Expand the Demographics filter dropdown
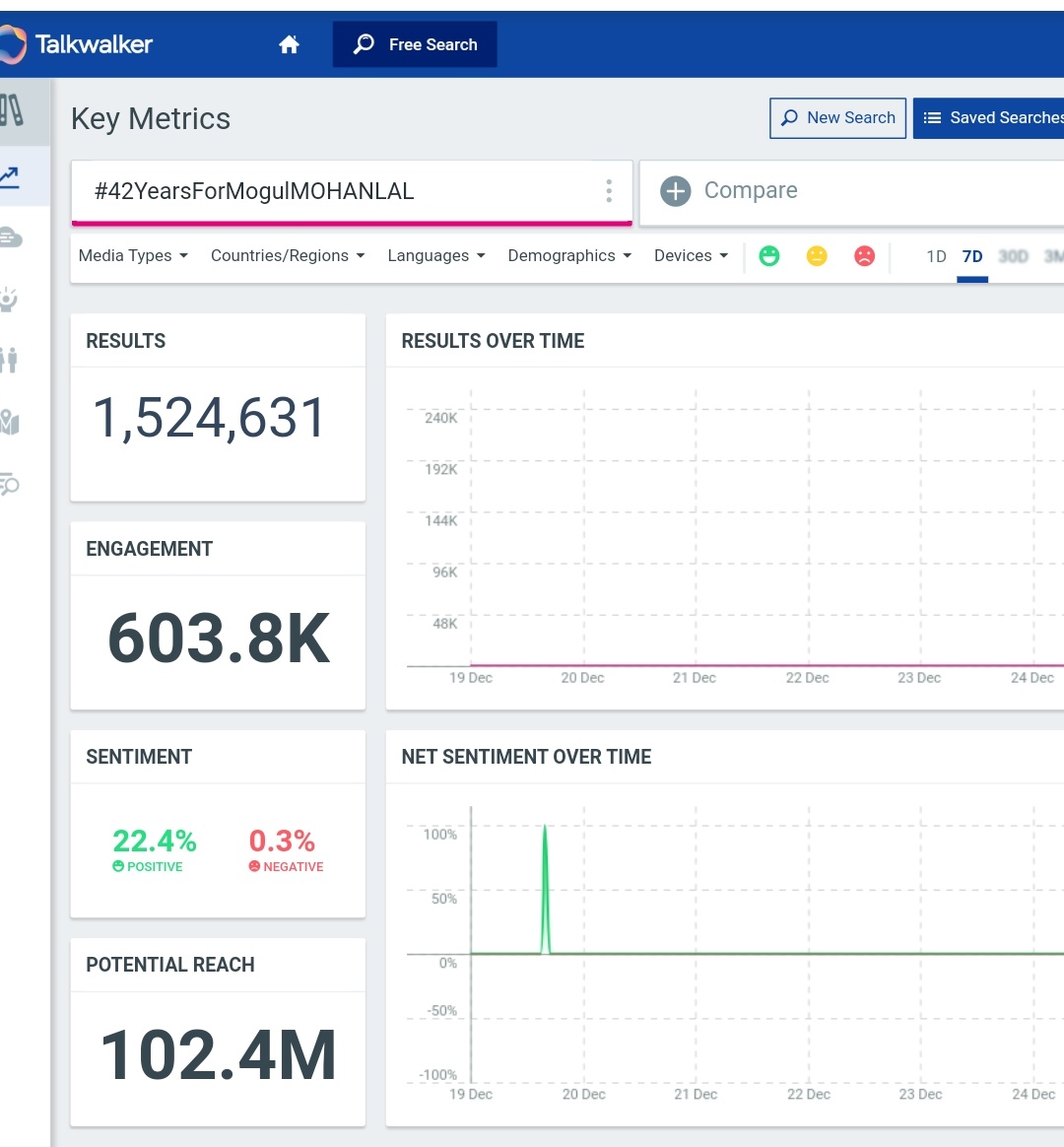Viewport: 1064px width, 1147px height. pos(569,255)
